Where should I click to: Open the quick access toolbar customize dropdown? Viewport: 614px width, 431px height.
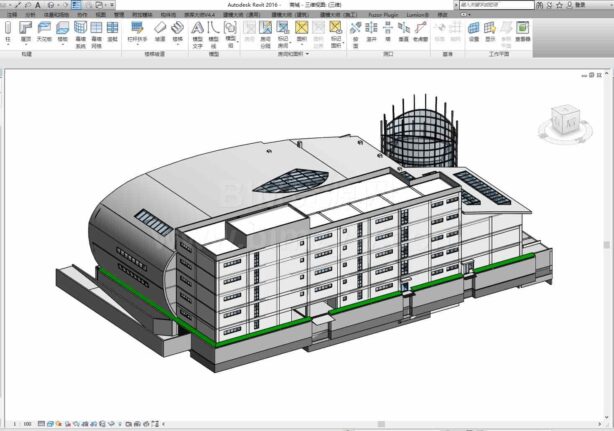tap(112, 5)
